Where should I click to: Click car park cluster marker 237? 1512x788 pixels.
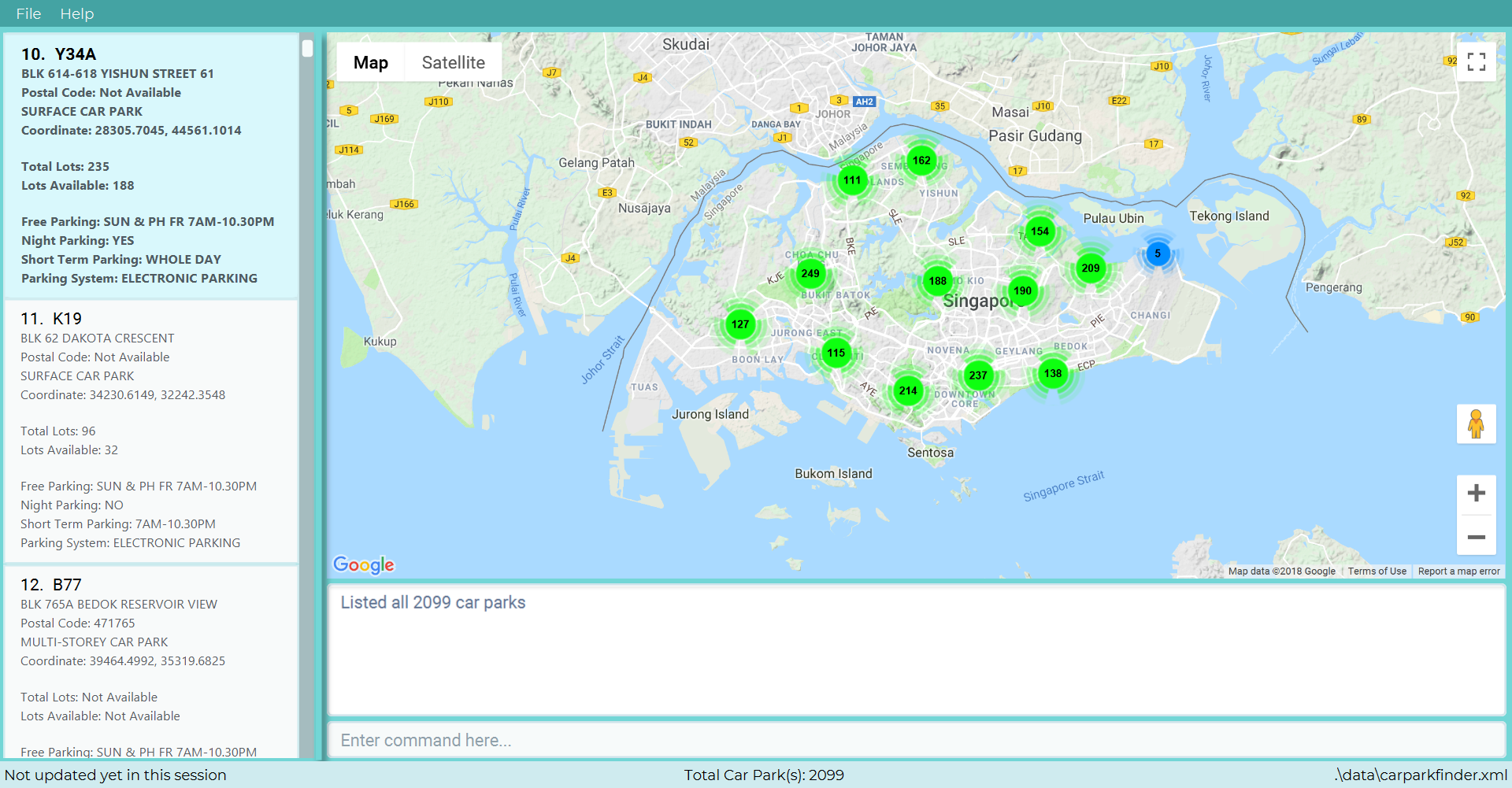pyautogui.click(x=978, y=376)
